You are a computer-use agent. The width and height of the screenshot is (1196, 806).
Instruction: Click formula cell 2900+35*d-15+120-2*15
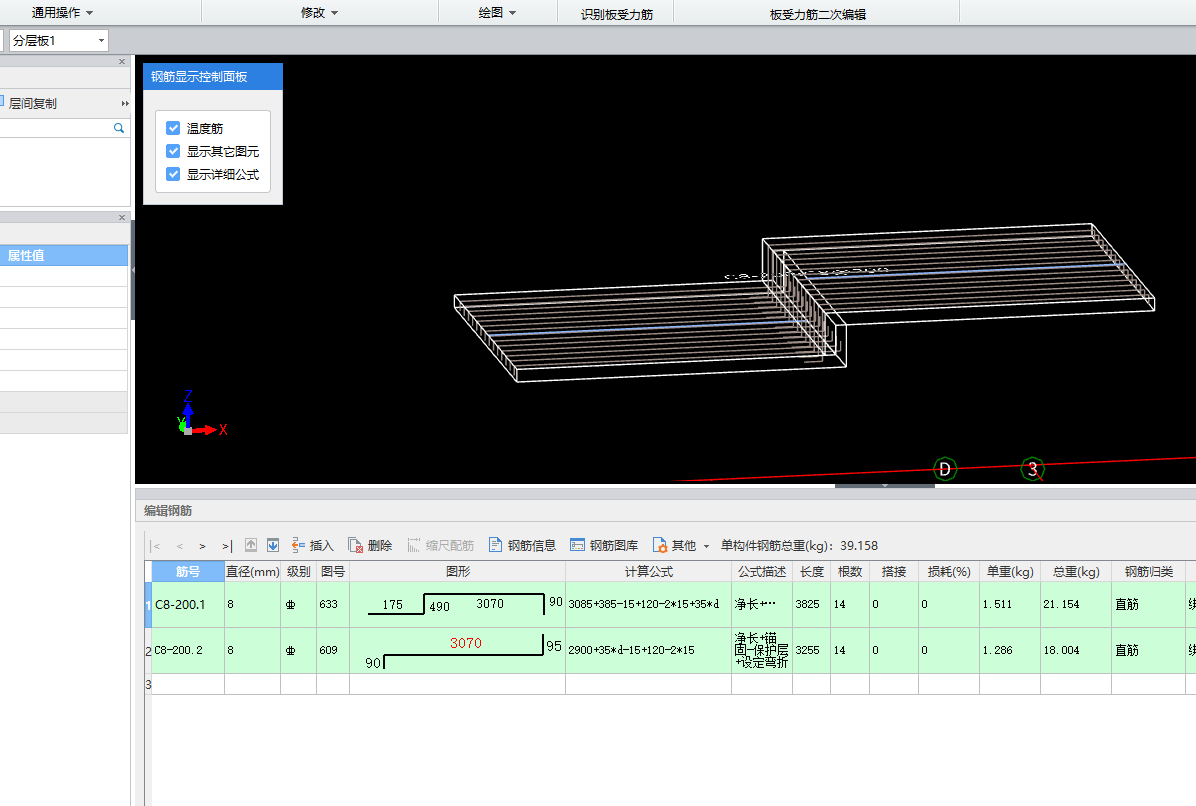point(648,650)
